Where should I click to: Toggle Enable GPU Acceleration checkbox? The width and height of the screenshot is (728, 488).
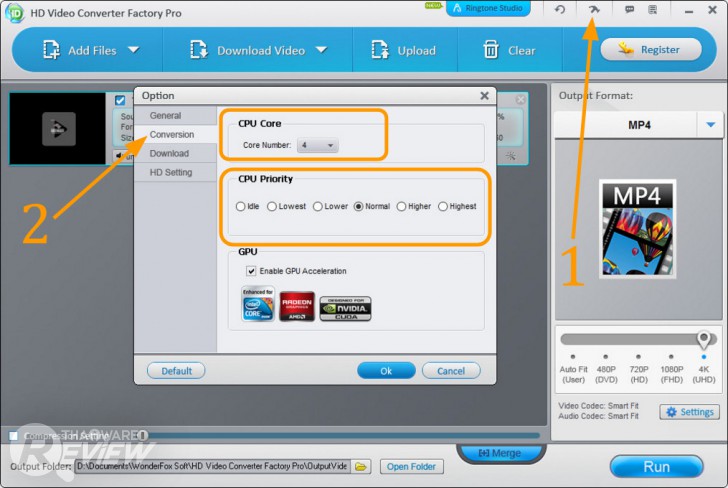click(251, 271)
